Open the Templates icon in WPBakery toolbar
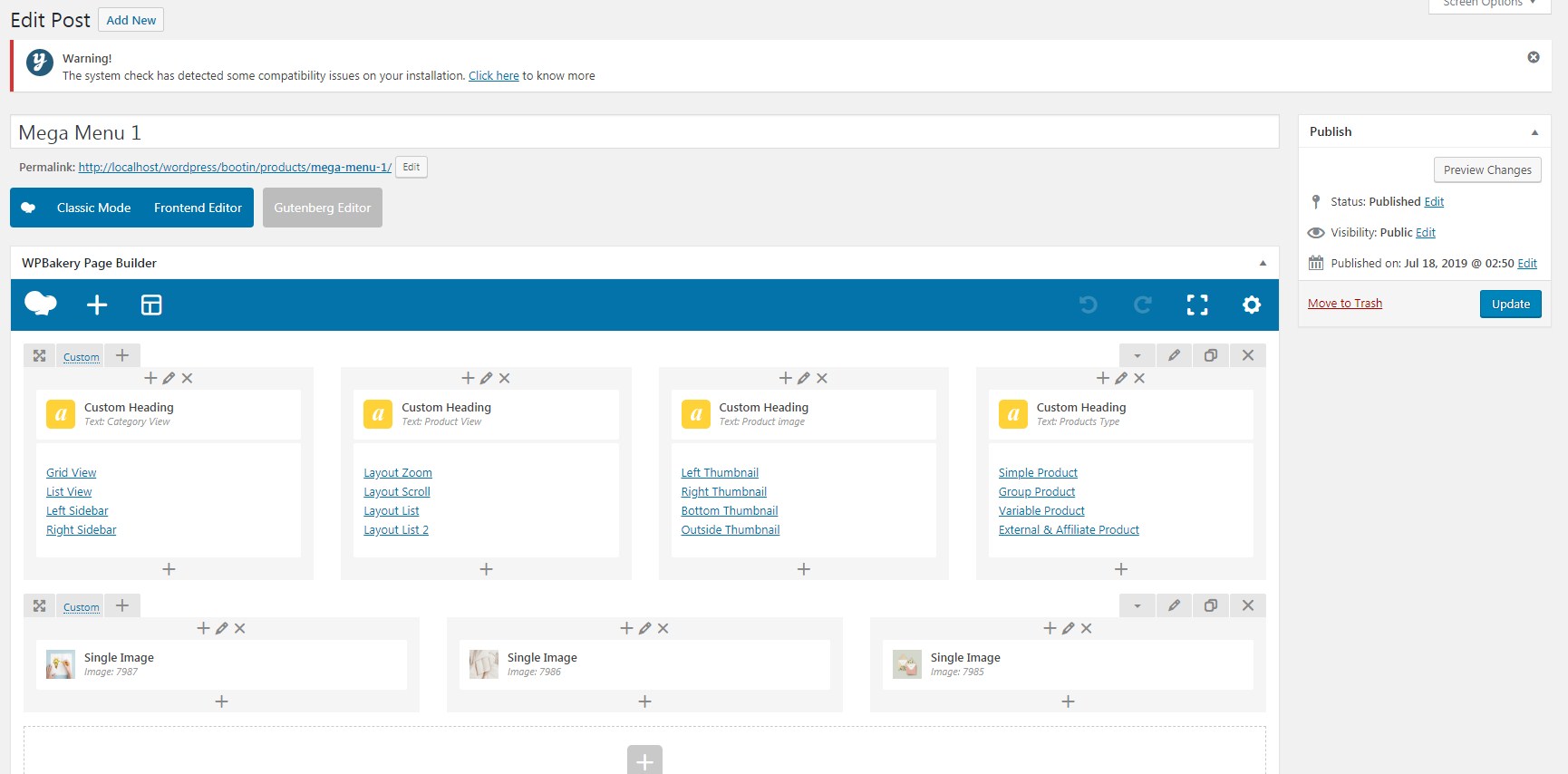 click(x=151, y=305)
